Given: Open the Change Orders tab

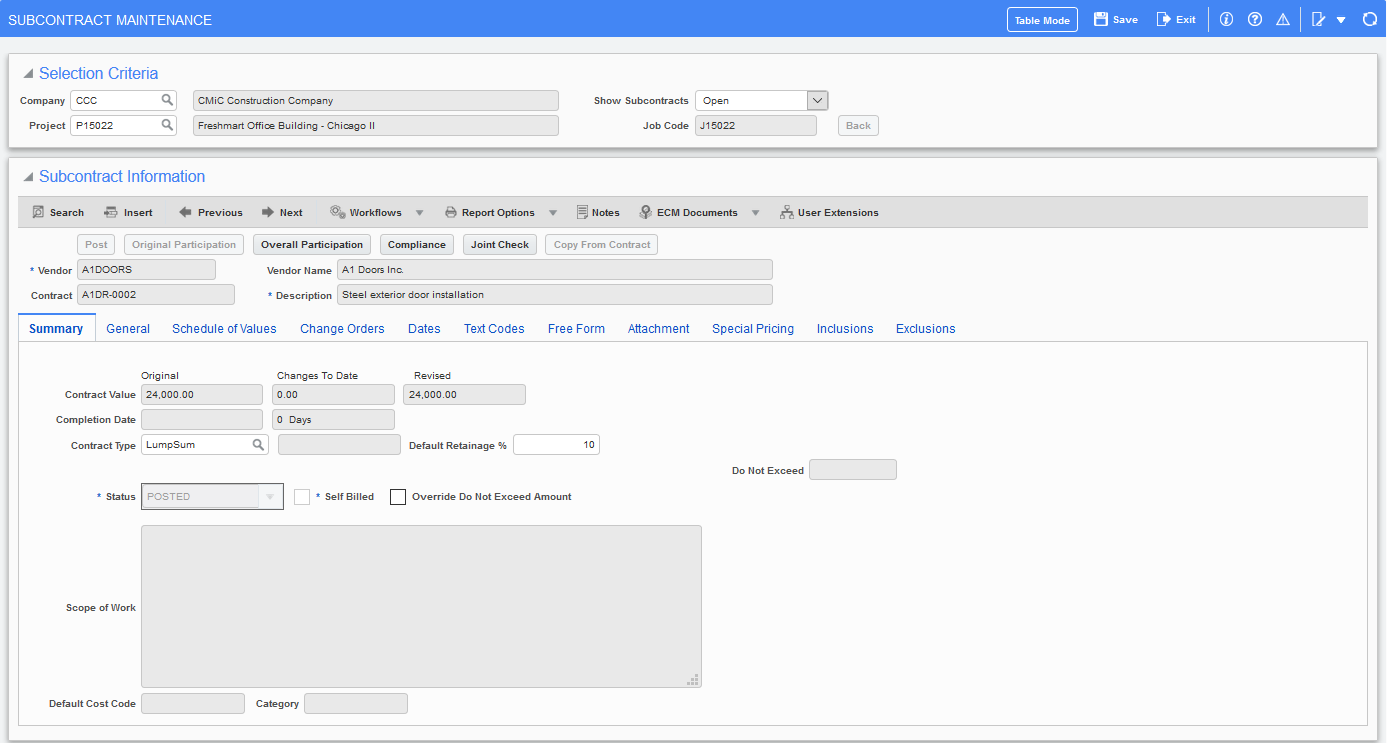Looking at the screenshot, I should 342,329.
